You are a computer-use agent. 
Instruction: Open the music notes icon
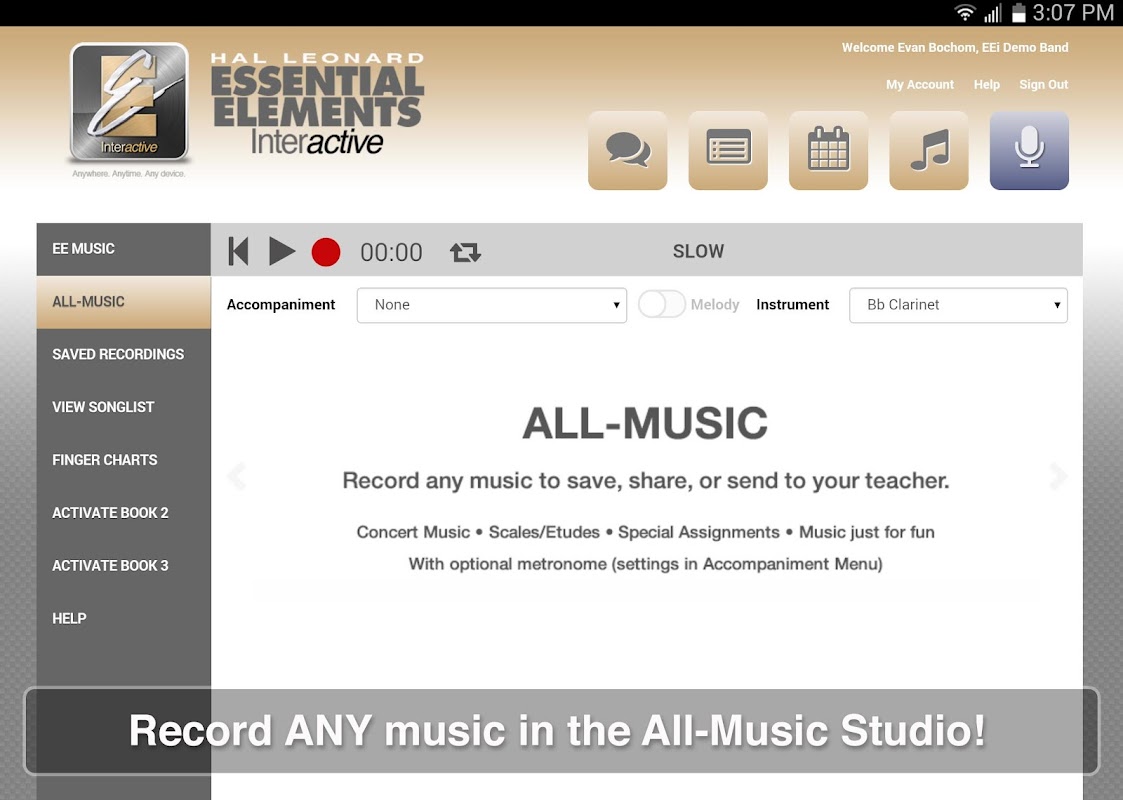point(928,150)
